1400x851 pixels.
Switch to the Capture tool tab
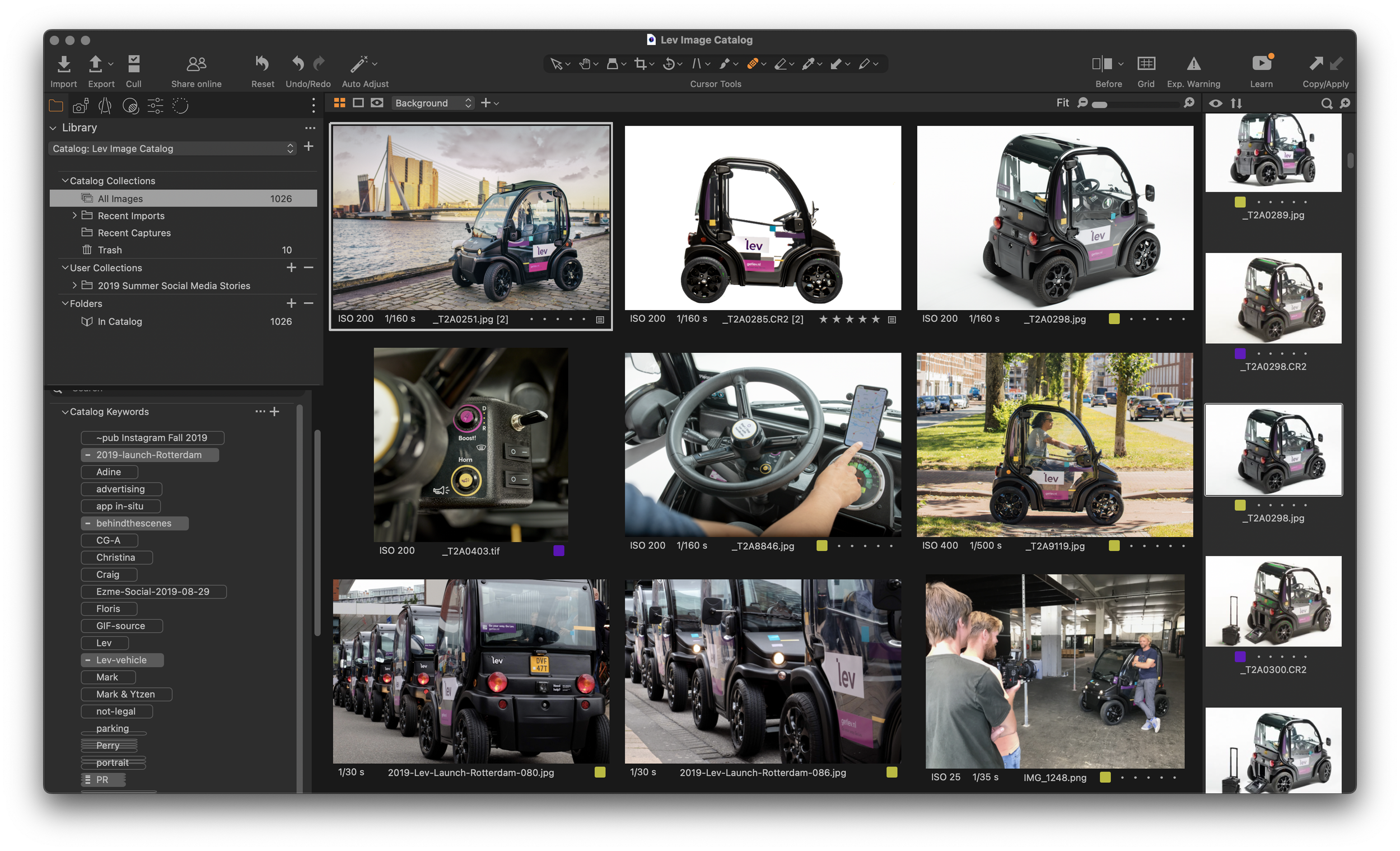(x=80, y=106)
